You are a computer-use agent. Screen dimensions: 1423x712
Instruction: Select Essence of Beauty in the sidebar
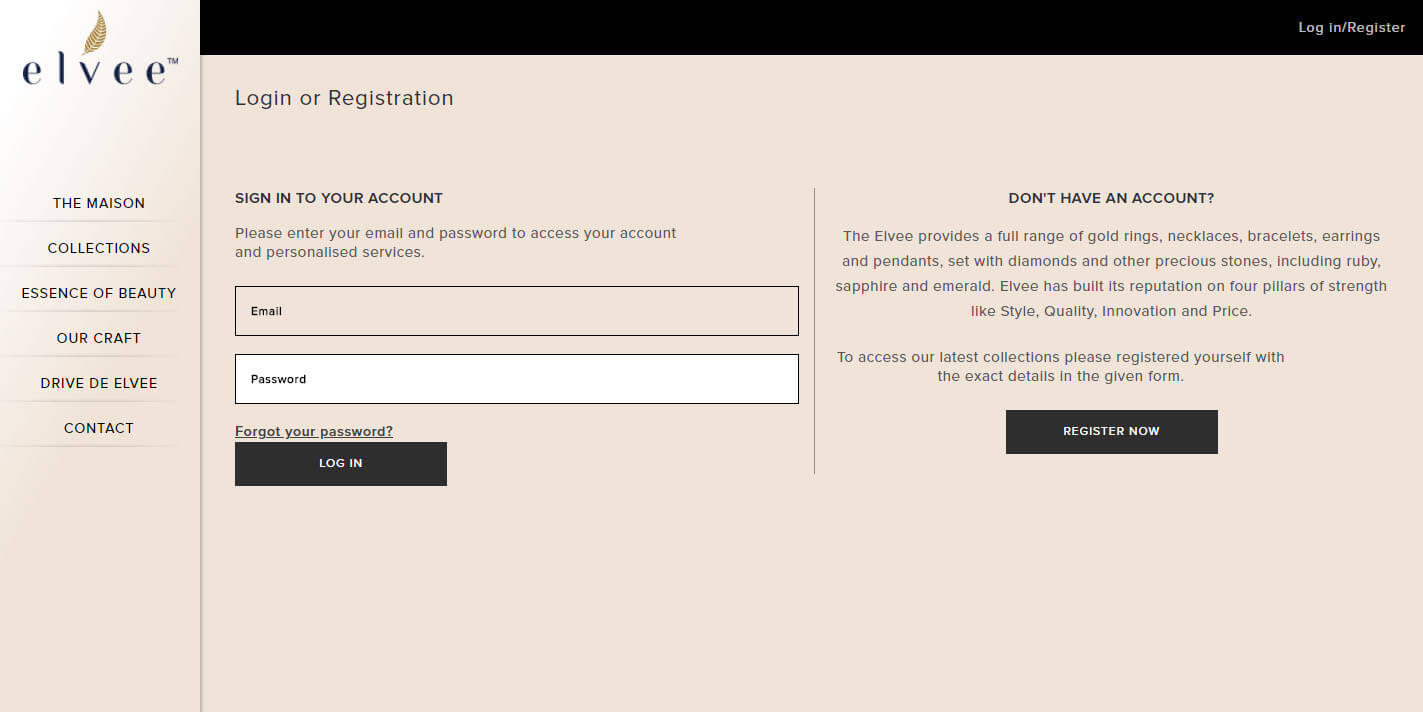point(99,293)
